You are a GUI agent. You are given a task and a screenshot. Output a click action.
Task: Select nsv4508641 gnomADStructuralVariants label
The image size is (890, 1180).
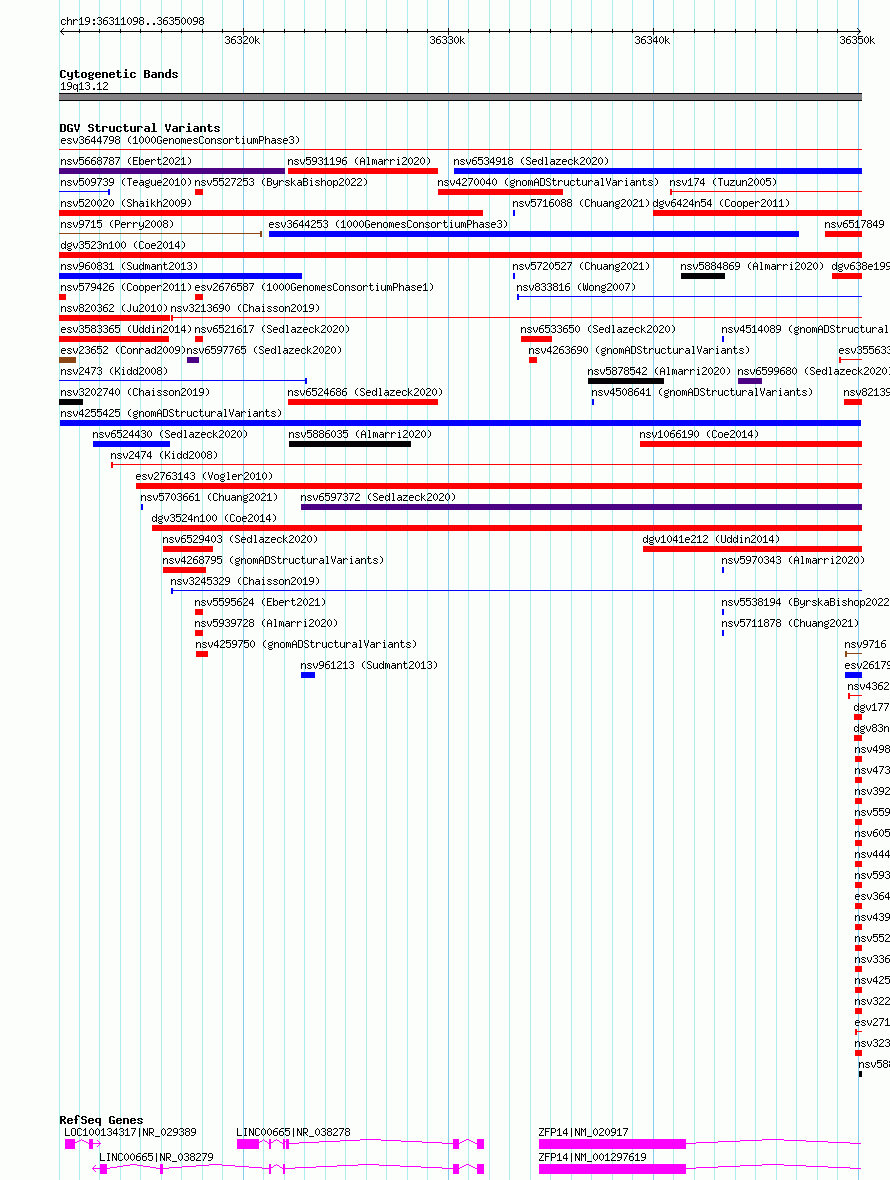pyautogui.click(x=702, y=393)
